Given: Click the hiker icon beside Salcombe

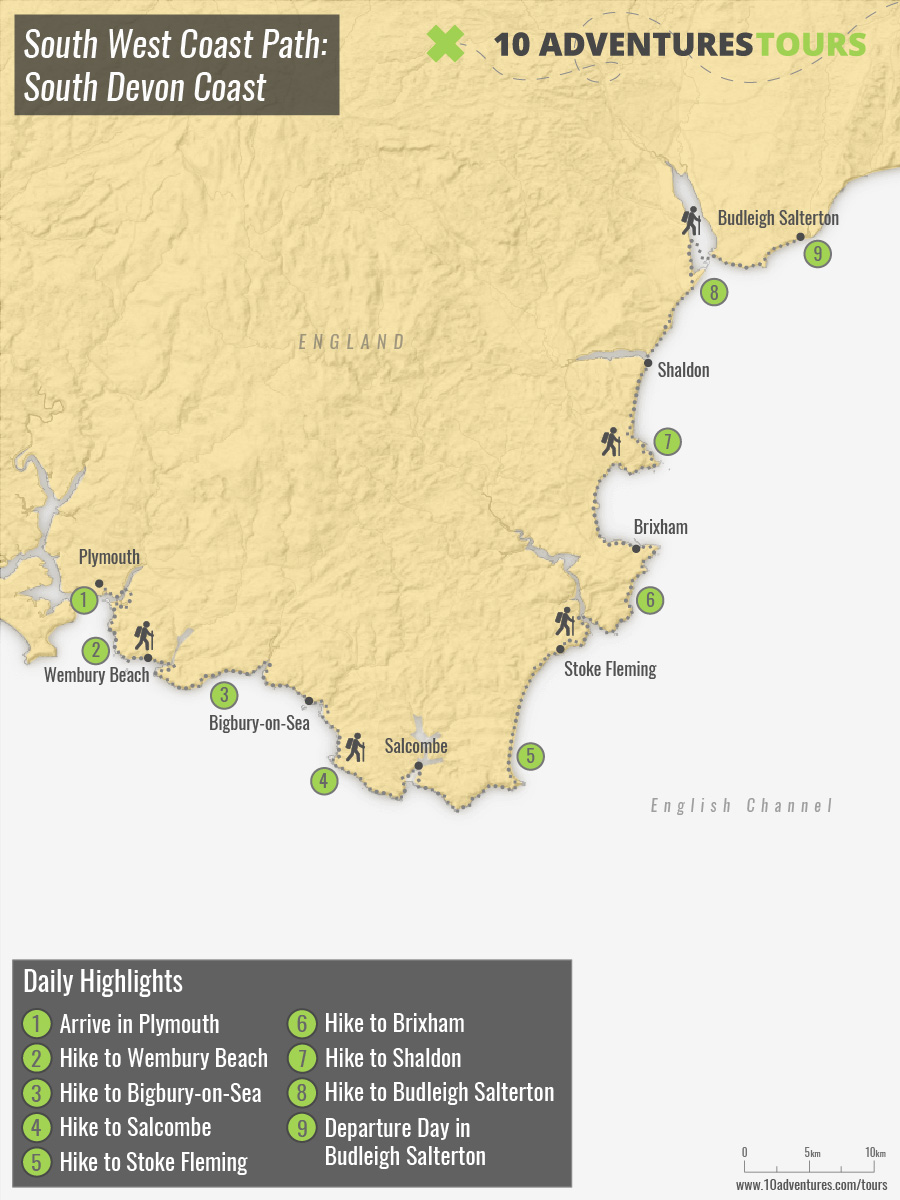Looking at the screenshot, I should tap(354, 747).
